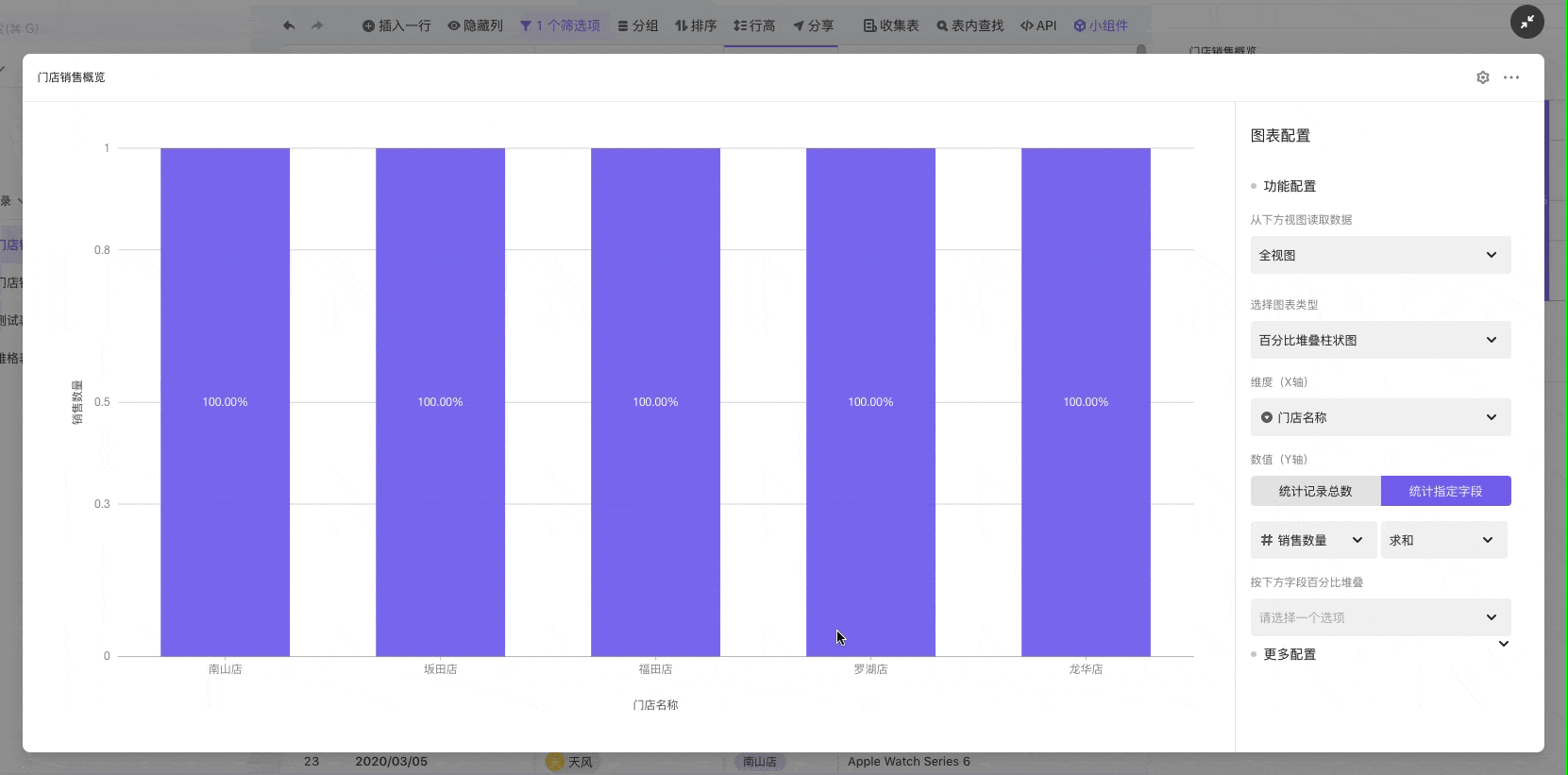Open the three-dot more options menu
The height and width of the screenshot is (775, 1568).
click(x=1511, y=77)
